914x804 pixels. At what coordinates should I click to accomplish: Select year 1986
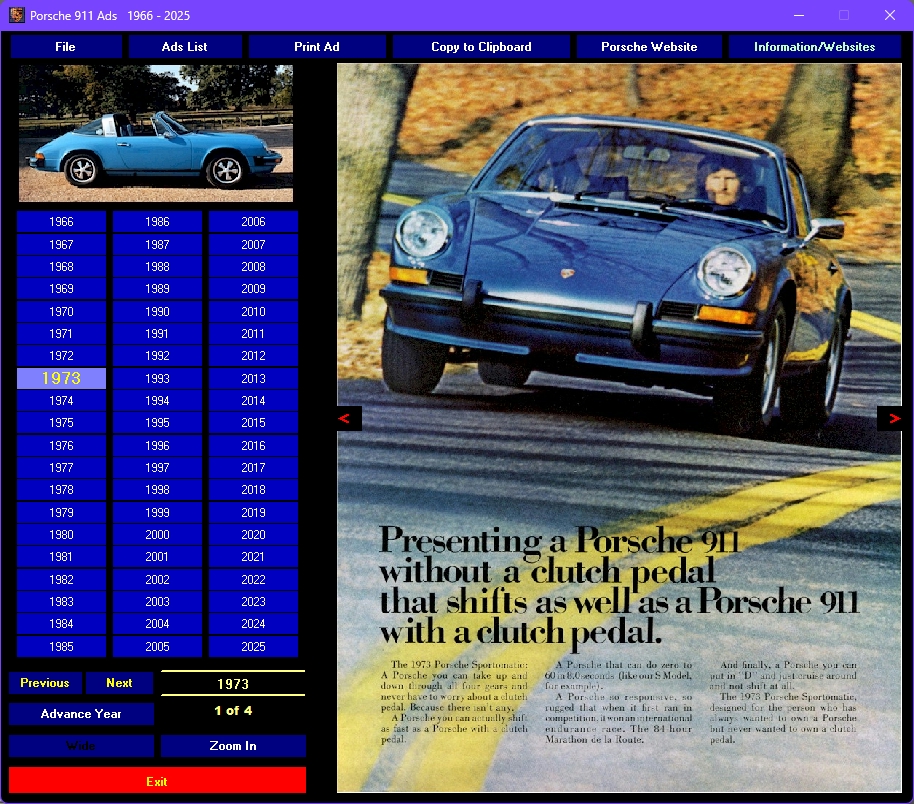pos(157,222)
